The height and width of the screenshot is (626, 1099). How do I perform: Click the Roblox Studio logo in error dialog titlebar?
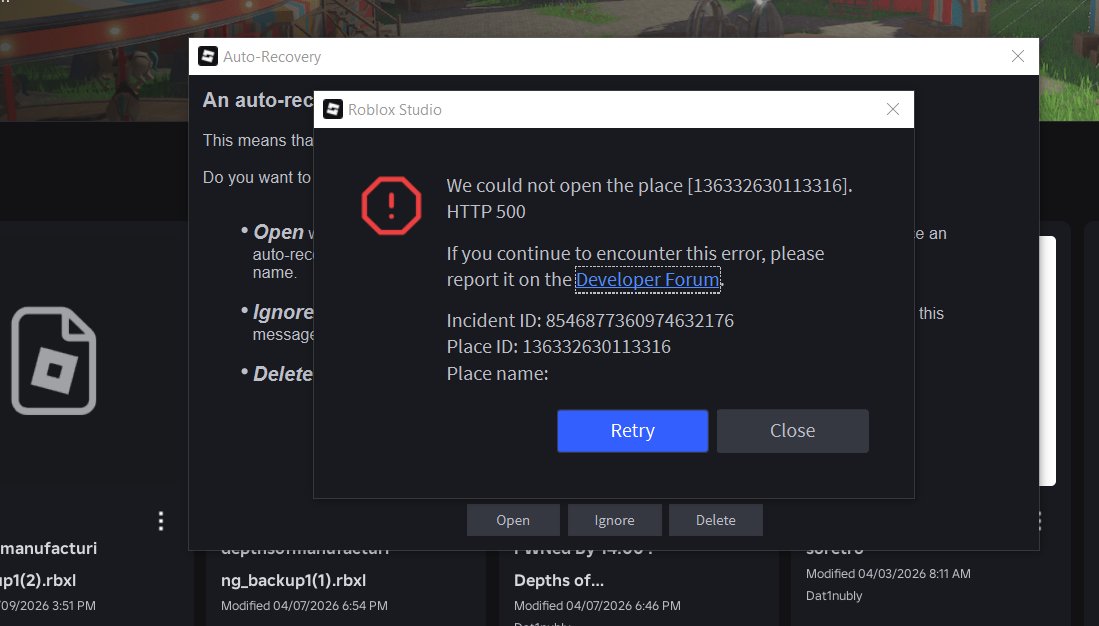click(332, 109)
